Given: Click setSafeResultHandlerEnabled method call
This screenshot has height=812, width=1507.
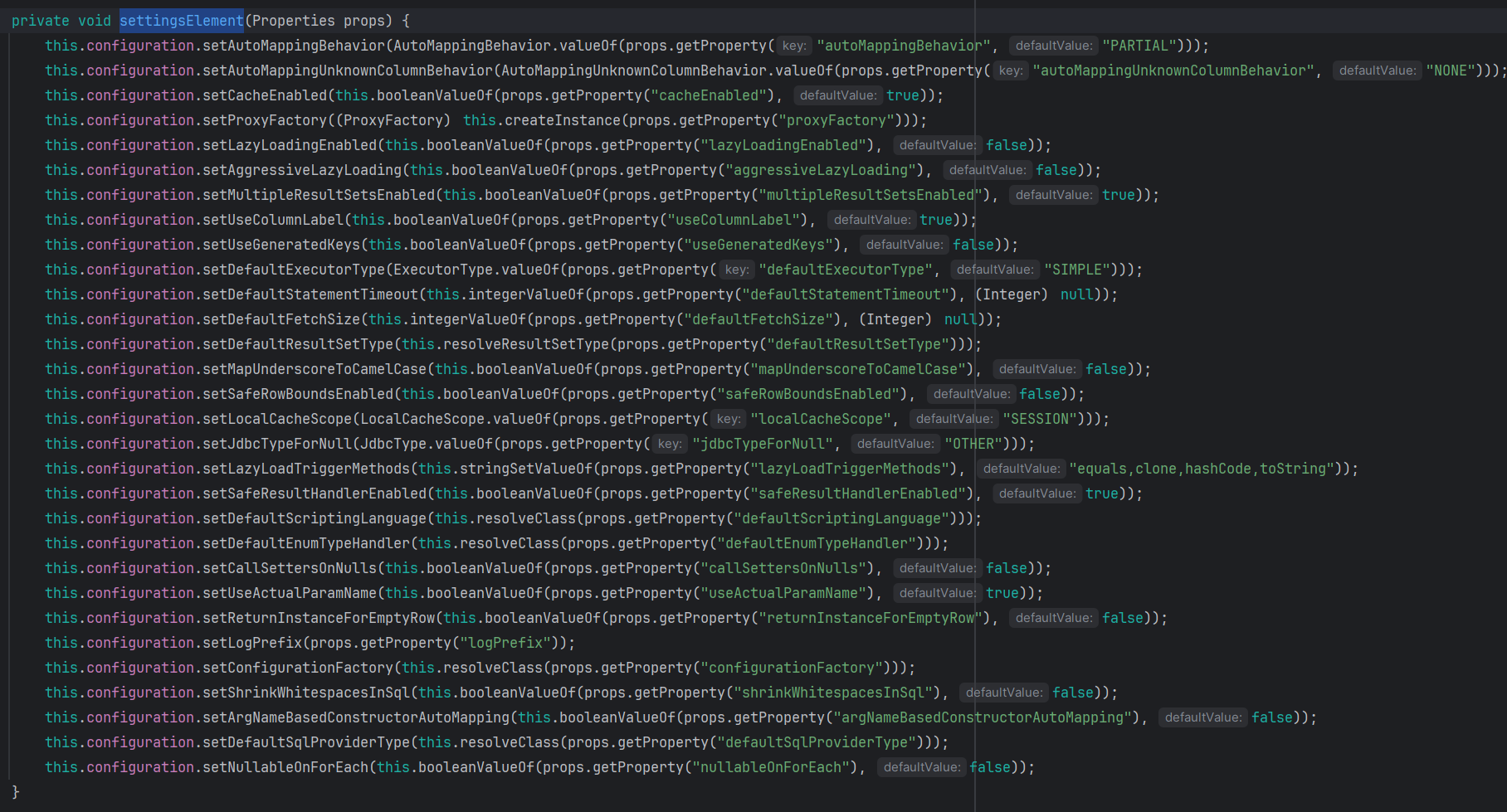Looking at the screenshot, I should (315, 494).
